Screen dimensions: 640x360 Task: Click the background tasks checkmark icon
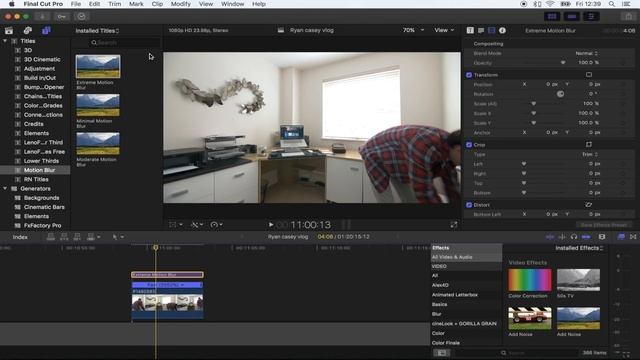click(81, 16)
